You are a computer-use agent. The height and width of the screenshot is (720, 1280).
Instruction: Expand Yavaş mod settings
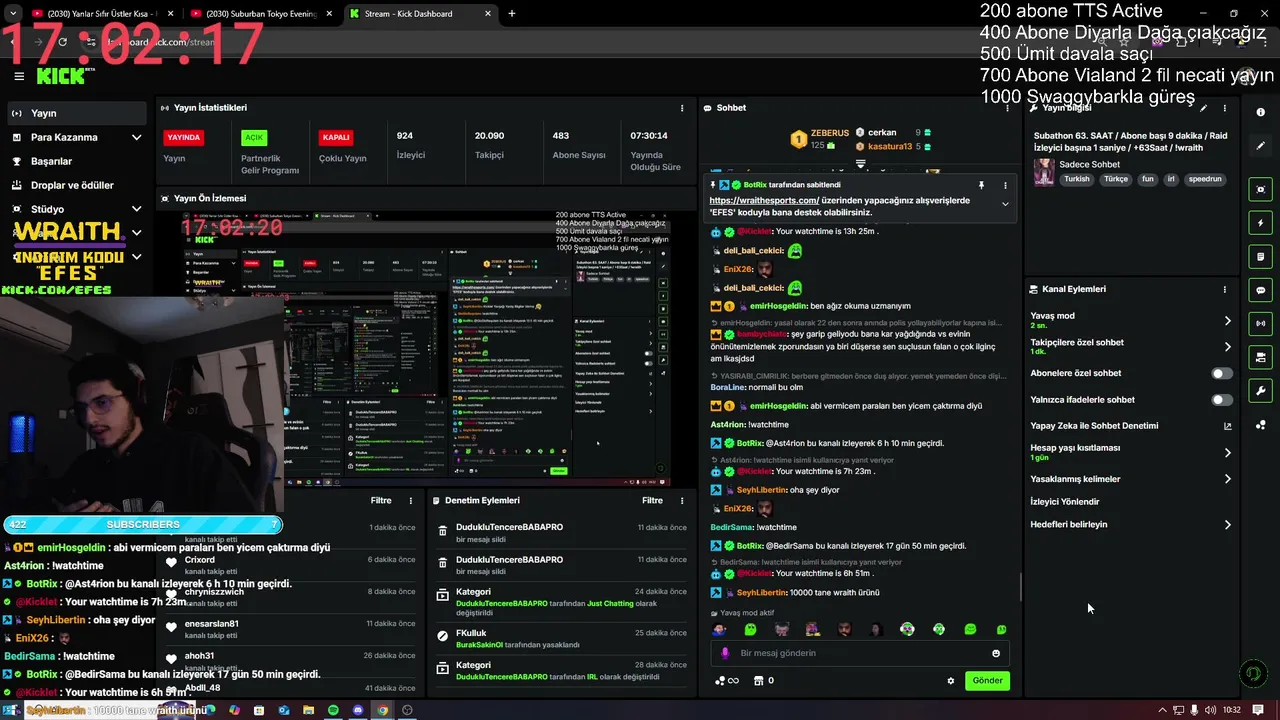(1228, 320)
